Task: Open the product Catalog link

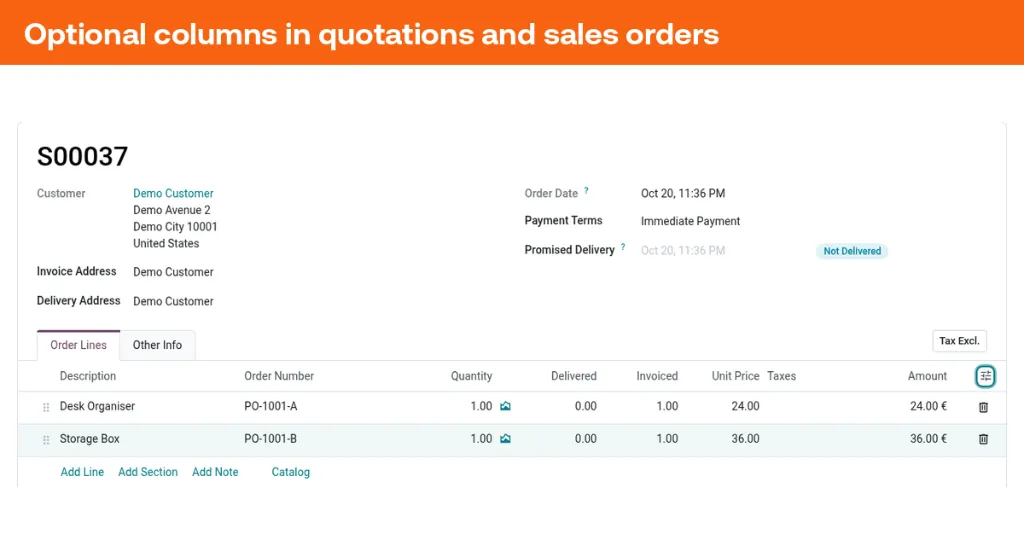Action: pyautogui.click(x=291, y=472)
